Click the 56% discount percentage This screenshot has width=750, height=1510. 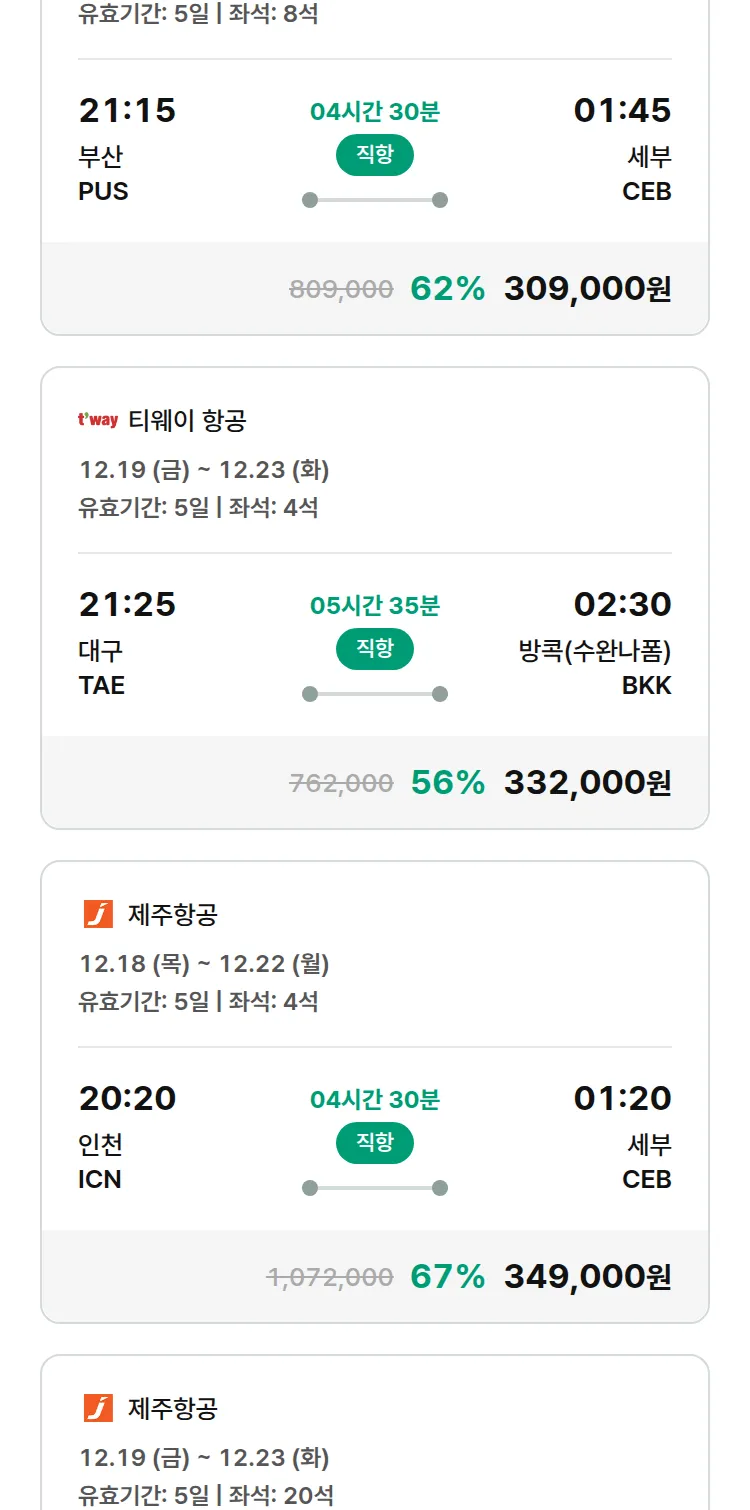(x=447, y=783)
